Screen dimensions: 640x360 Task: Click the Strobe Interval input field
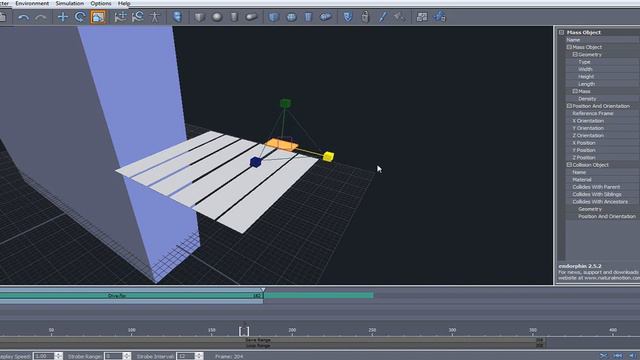tap(186, 356)
